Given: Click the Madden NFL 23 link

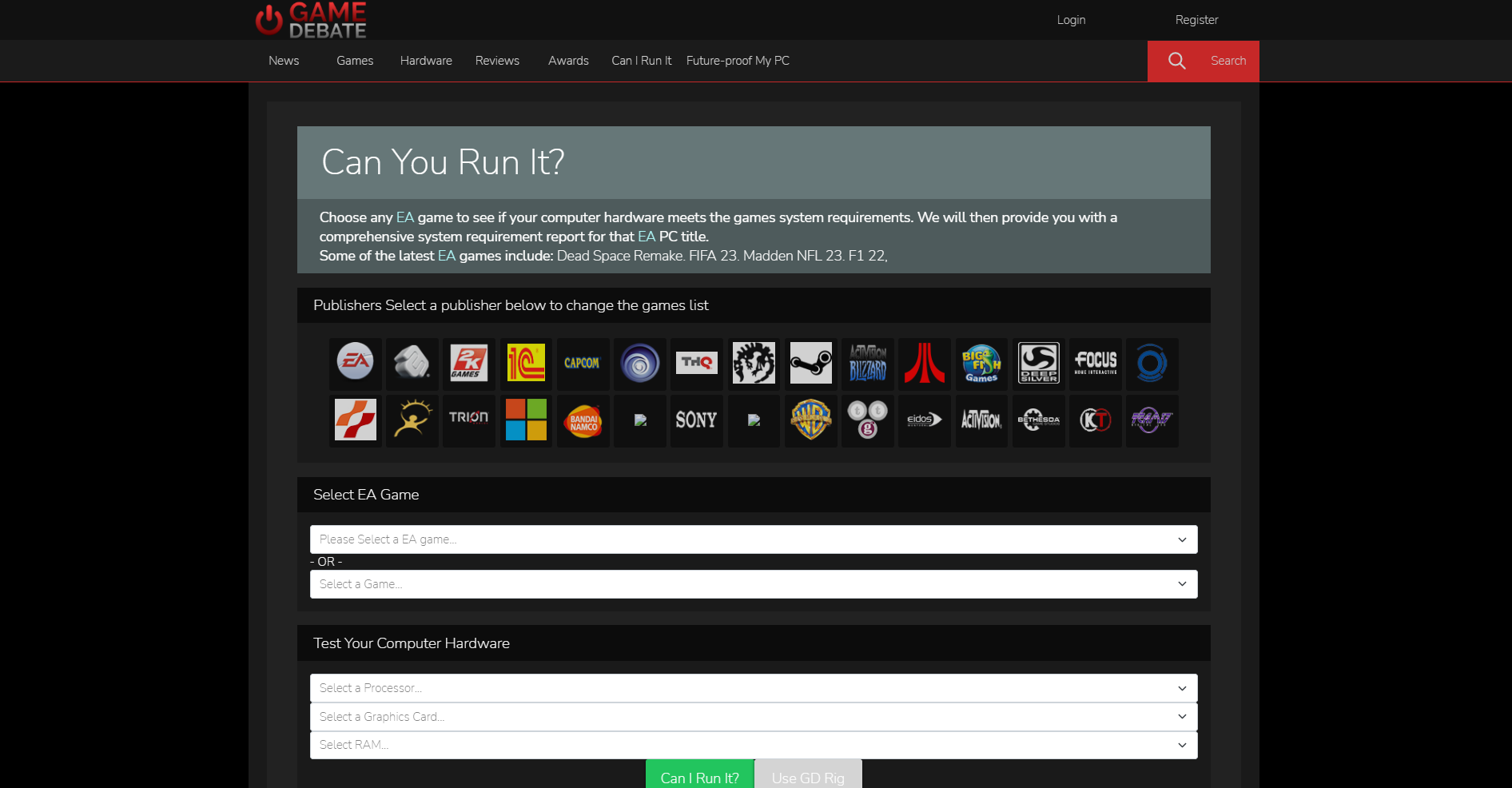Looking at the screenshot, I should tap(793, 256).
